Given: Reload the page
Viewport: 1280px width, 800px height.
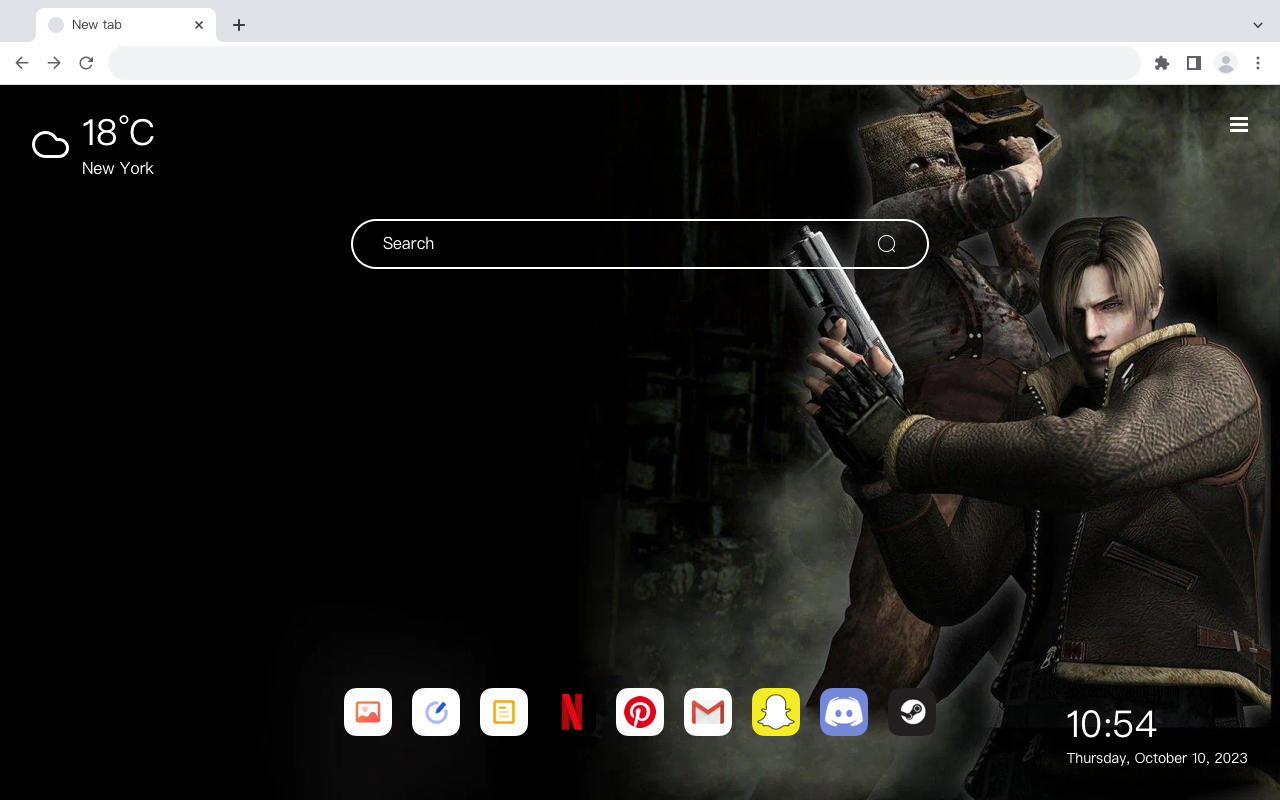Looking at the screenshot, I should pos(86,63).
